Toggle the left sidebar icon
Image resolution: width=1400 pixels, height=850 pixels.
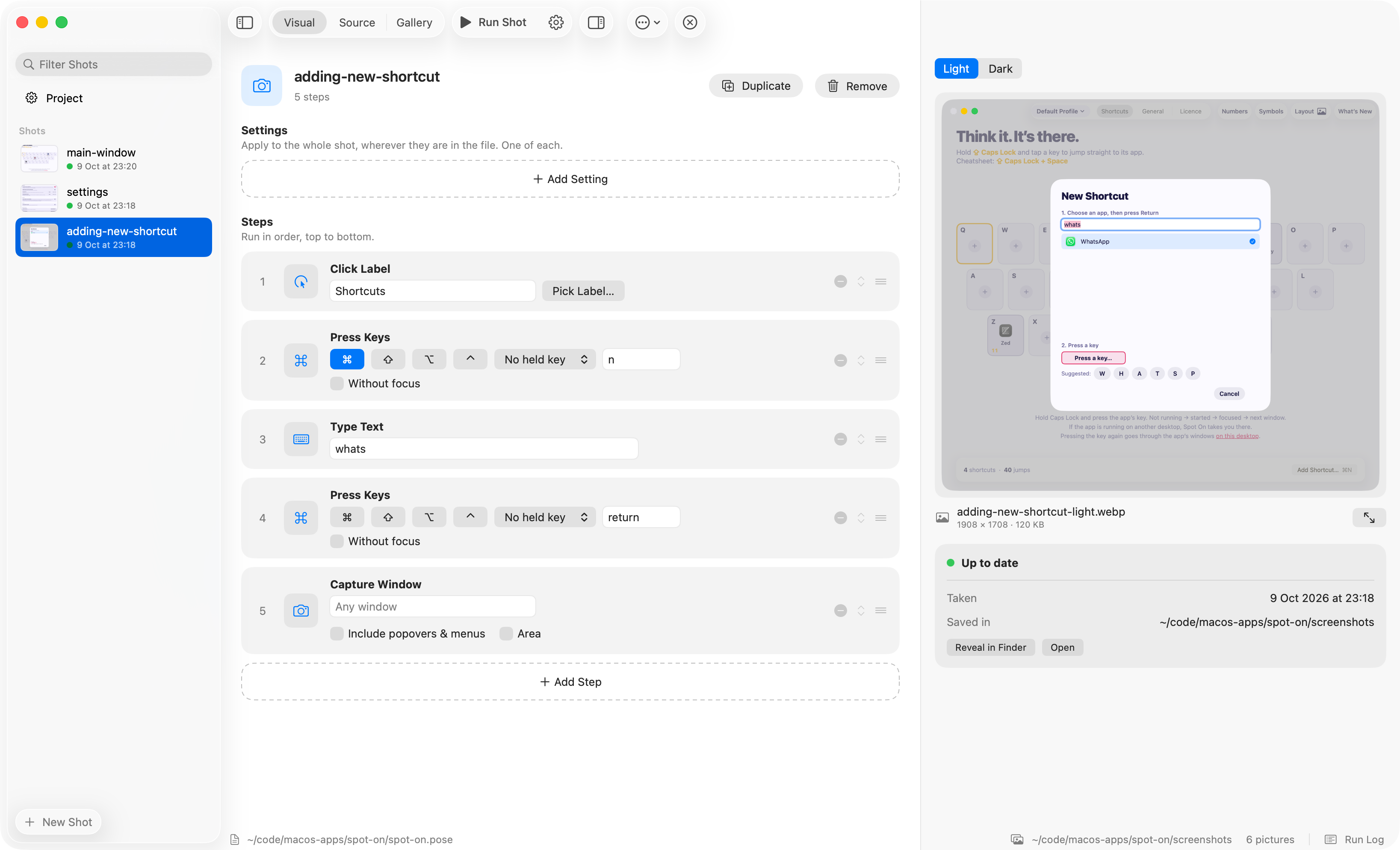click(x=244, y=22)
